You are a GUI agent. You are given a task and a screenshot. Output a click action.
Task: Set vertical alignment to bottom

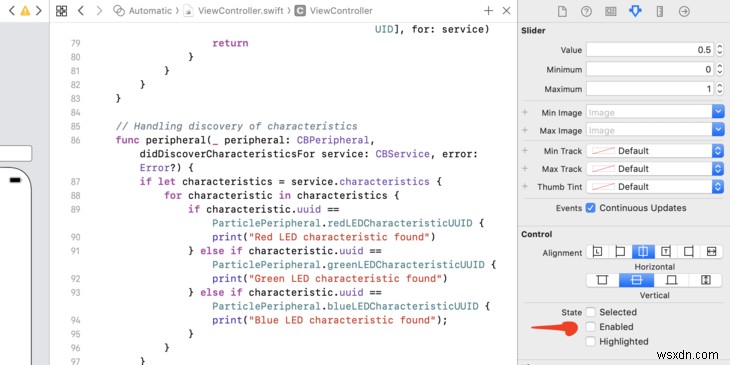pyautogui.click(x=671, y=280)
